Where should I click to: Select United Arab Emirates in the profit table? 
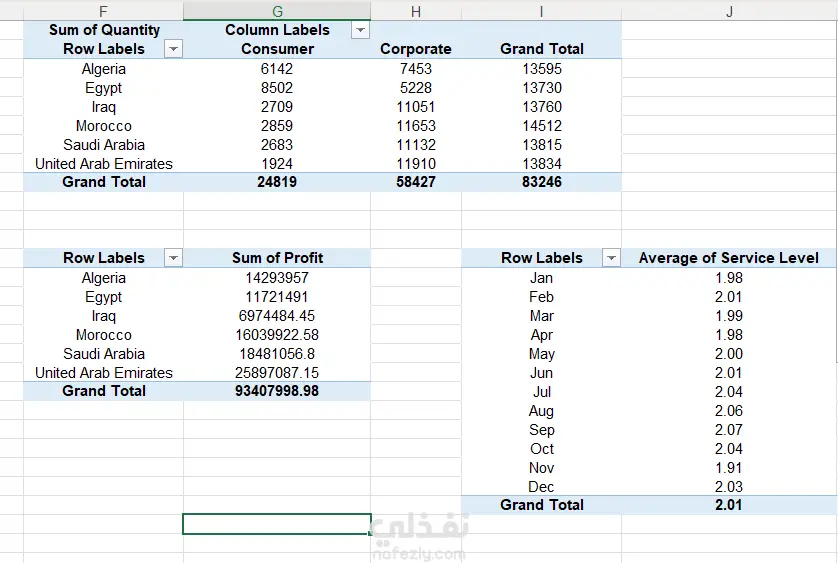coord(104,373)
